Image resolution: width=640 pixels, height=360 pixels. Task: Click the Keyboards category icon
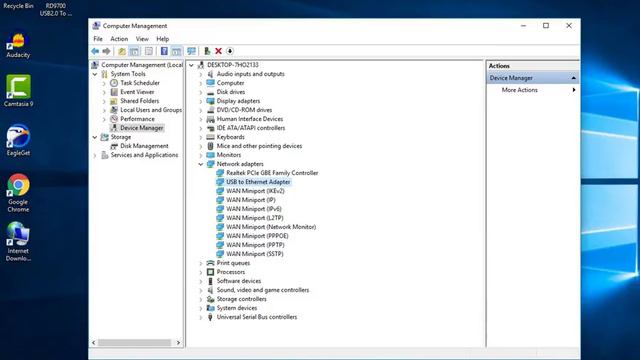click(210, 137)
